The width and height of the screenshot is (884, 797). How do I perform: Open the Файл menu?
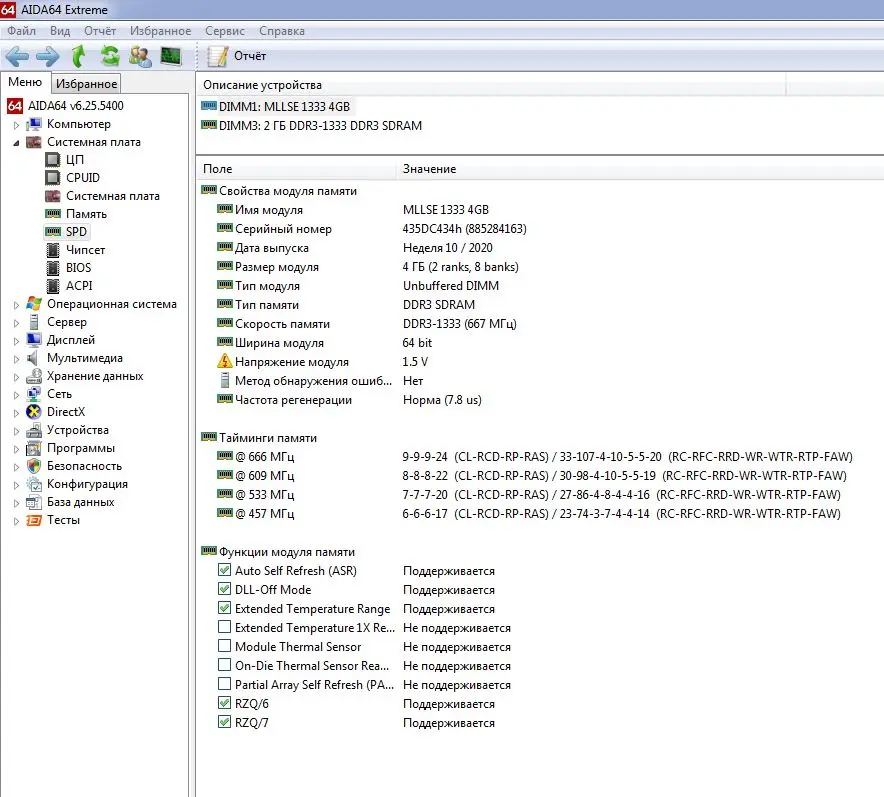click(21, 31)
